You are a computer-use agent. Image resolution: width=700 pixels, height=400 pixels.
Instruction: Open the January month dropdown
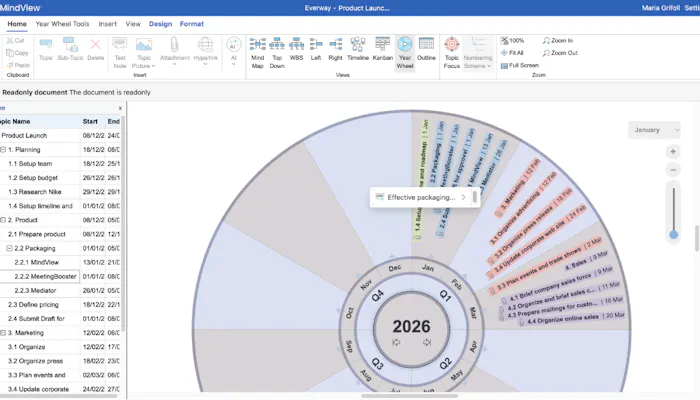(654, 130)
